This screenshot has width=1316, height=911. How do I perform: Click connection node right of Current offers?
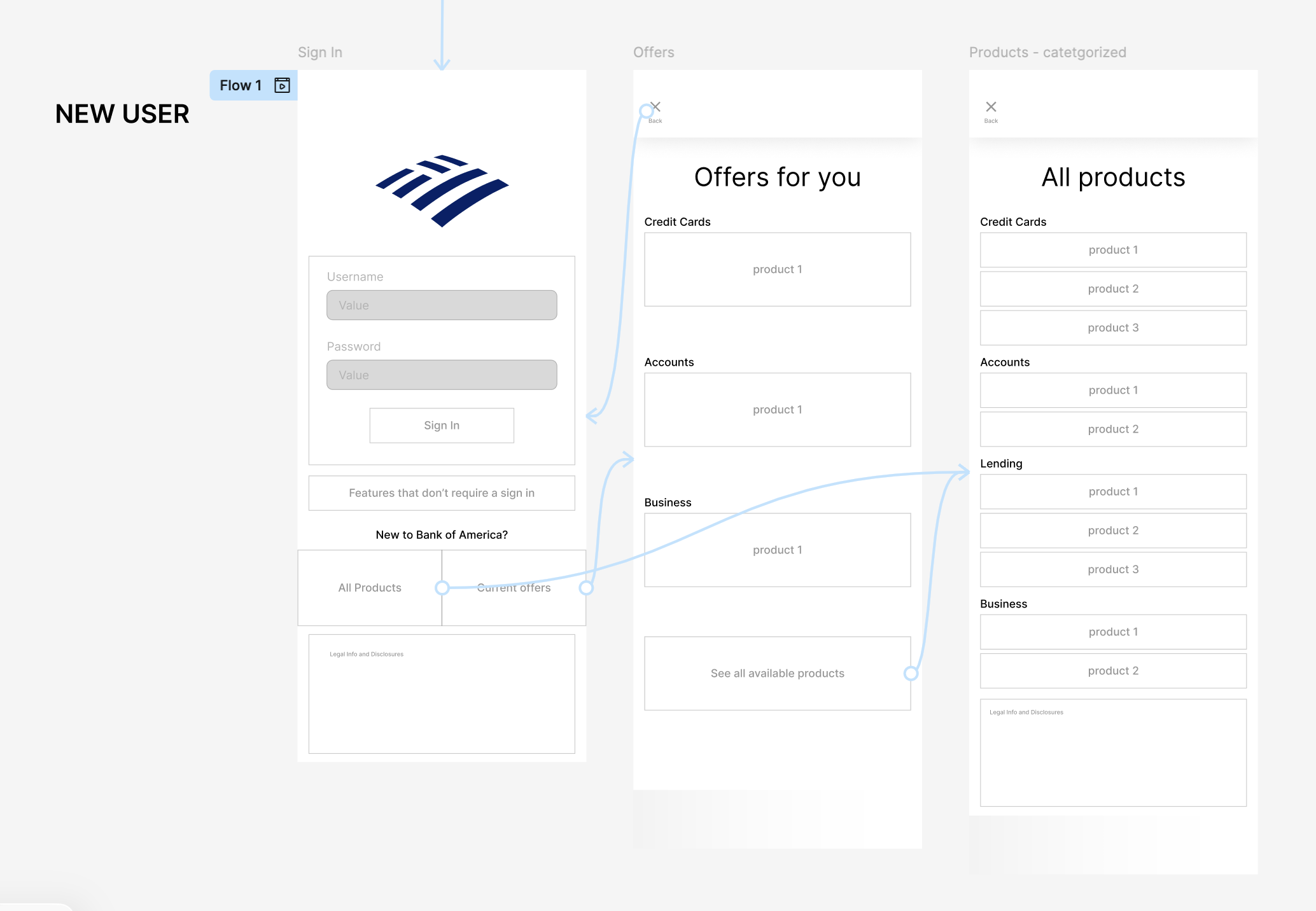coord(586,588)
